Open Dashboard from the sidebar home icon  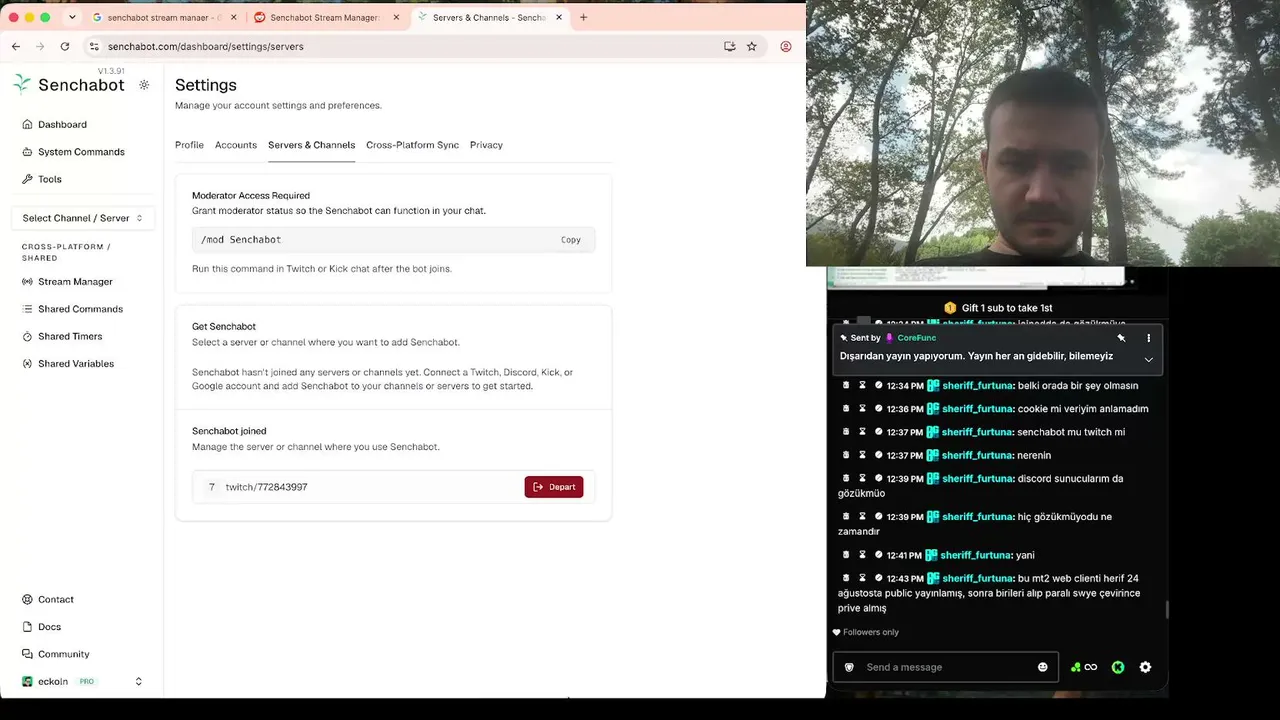28,125
